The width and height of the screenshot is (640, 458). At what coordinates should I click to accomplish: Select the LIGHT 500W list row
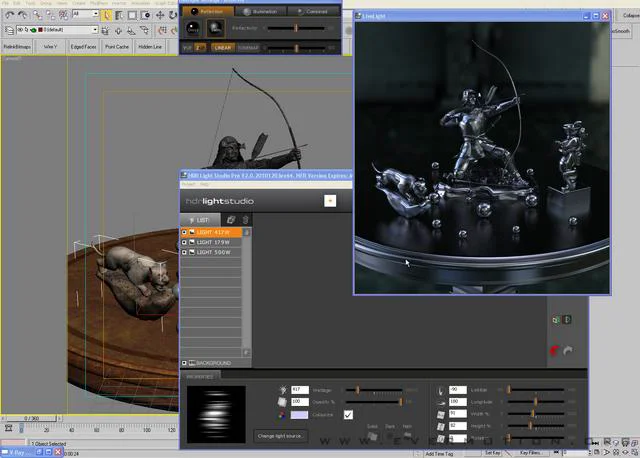tap(211, 252)
